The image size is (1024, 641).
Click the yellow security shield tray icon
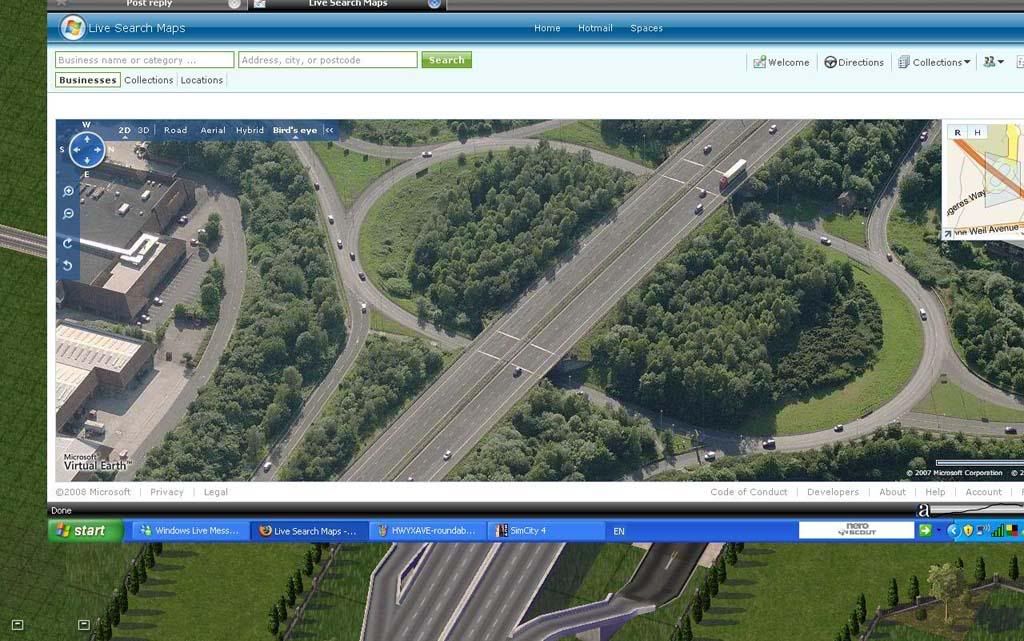coord(968,531)
